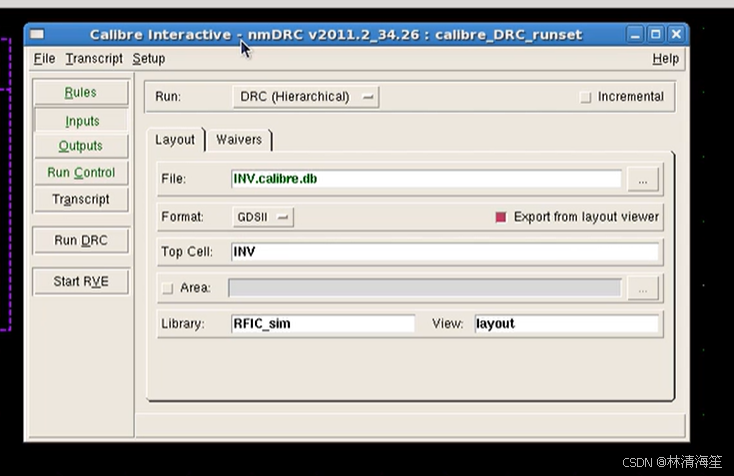Click the Rules sidebar button

[81, 92]
